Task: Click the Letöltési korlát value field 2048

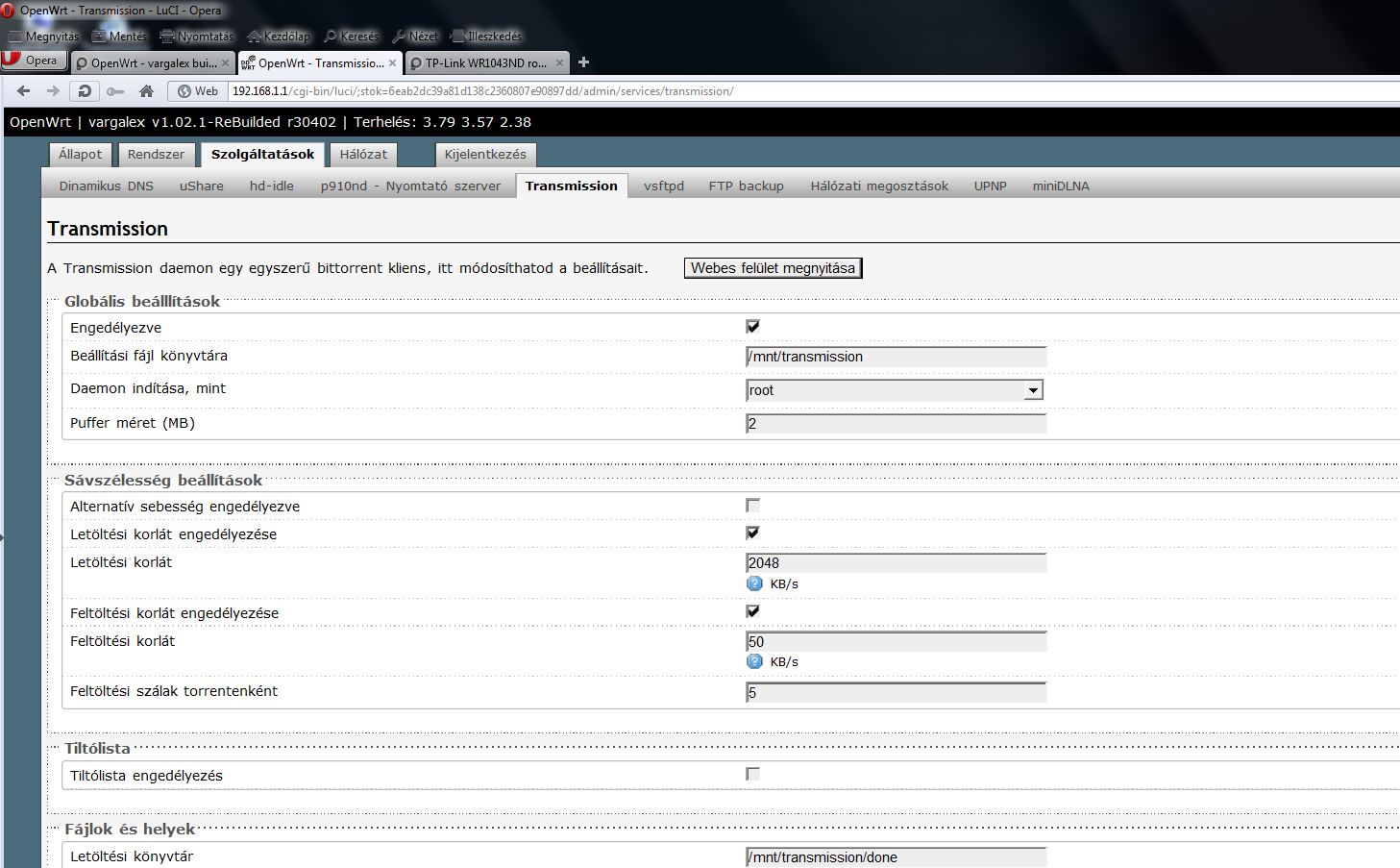Action: coord(896,563)
